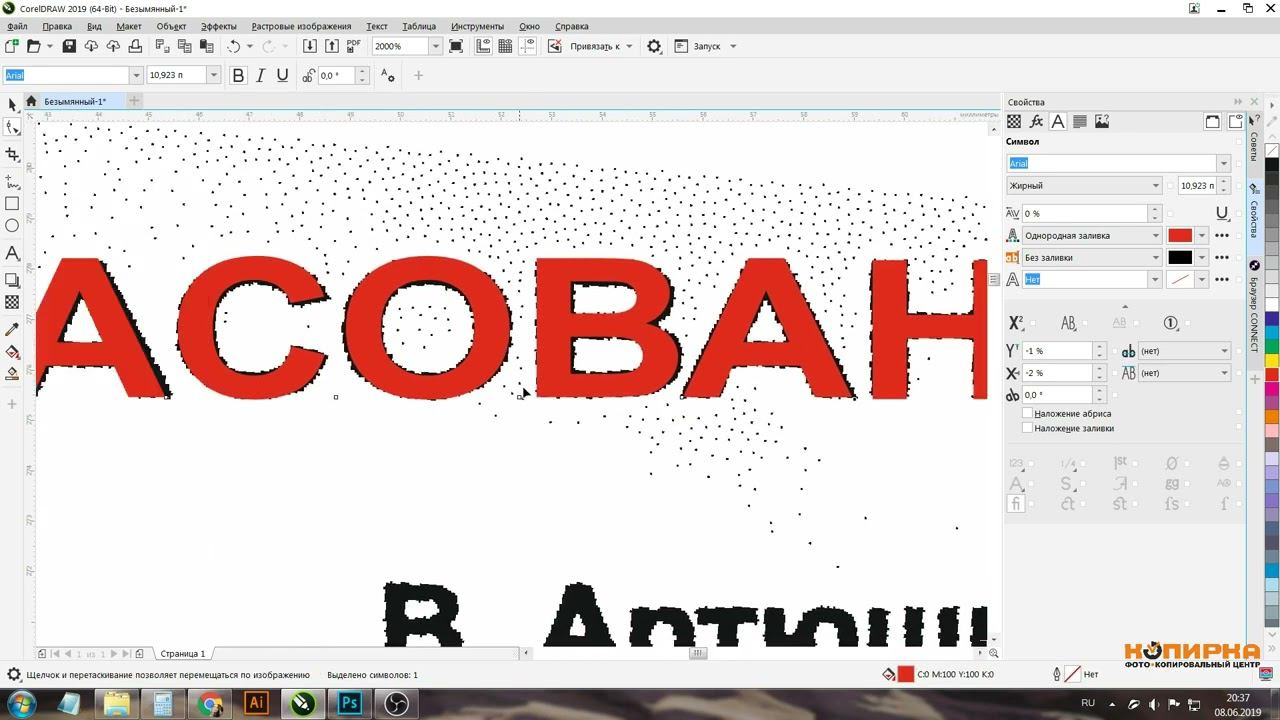Open the Советы docker tab
The image size is (1280, 720).
click(x=1253, y=148)
